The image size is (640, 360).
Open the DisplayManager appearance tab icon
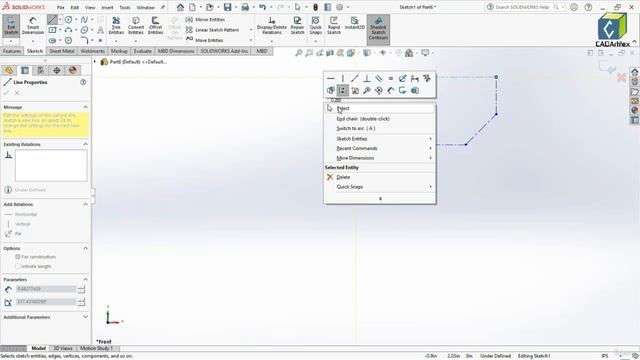(x=73, y=70)
